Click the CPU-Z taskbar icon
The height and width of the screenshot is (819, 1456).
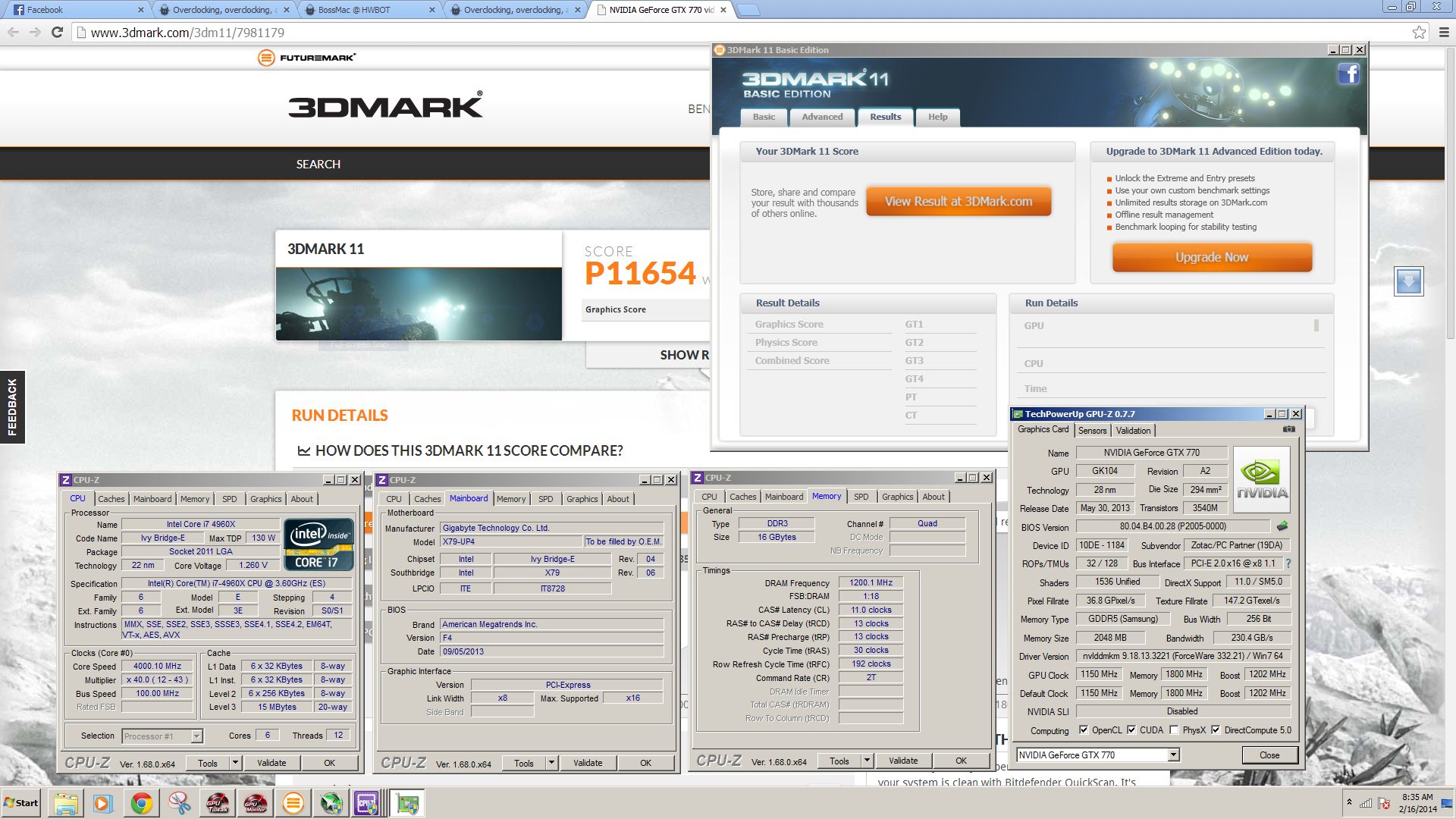pos(368,804)
